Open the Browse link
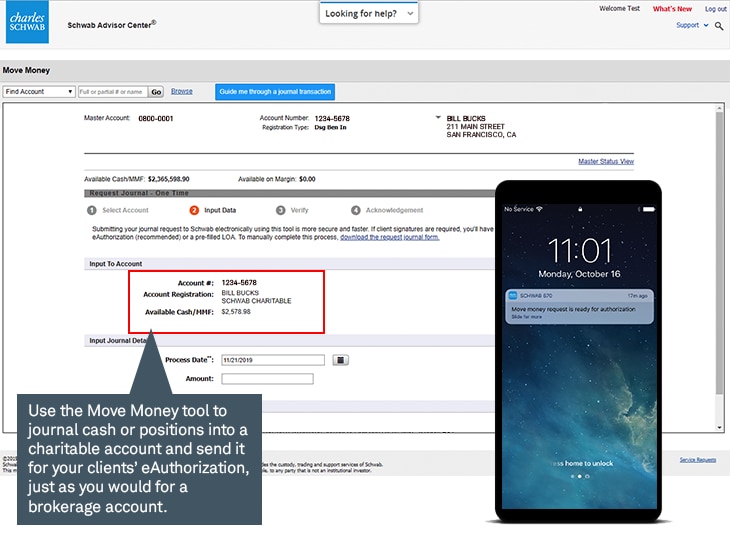 coord(182,91)
